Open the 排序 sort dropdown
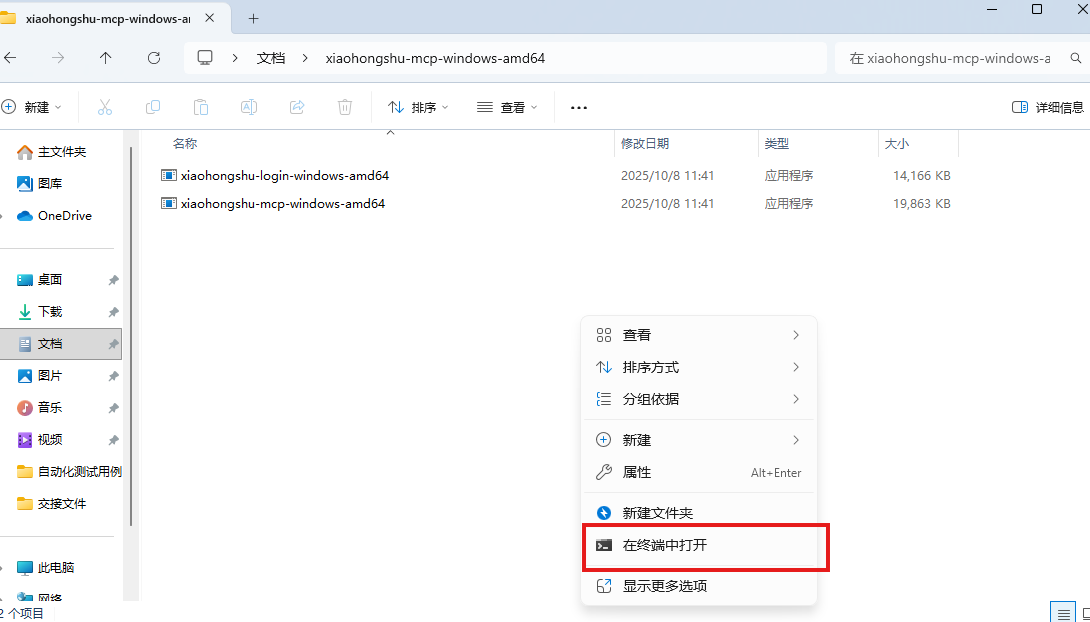 418,107
